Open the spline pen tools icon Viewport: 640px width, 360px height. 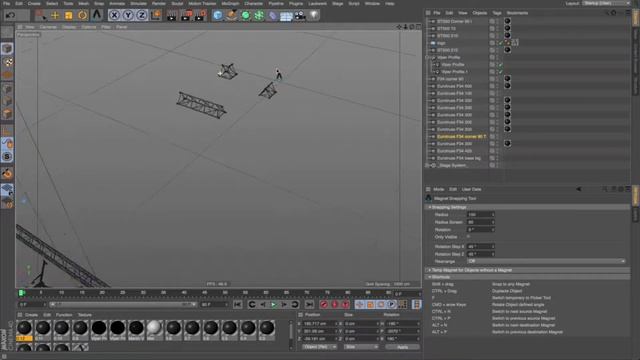point(232,16)
